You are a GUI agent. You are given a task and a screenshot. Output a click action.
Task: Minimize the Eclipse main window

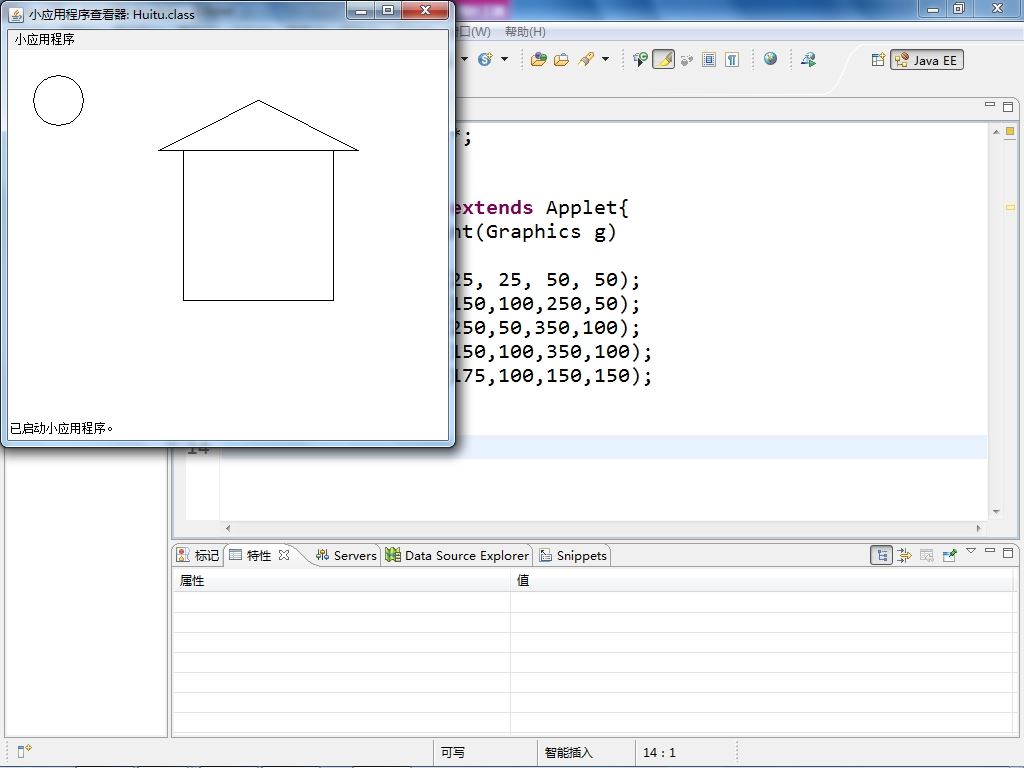pos(933,9)
